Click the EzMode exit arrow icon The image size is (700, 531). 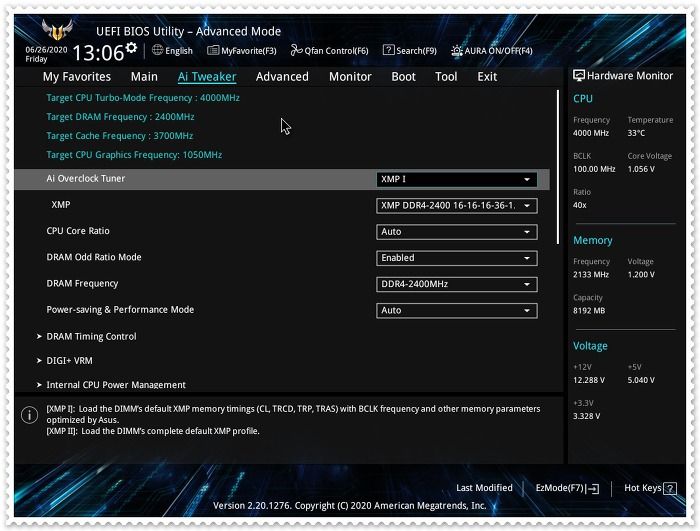tap(593, 489)
